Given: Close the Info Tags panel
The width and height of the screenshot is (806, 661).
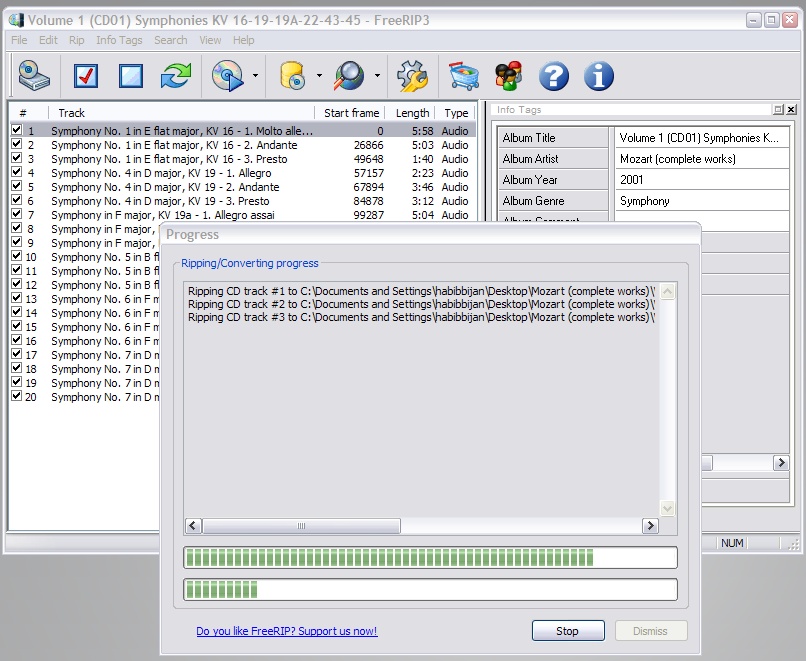Looking at the screenshot, I should pos(791,109).
